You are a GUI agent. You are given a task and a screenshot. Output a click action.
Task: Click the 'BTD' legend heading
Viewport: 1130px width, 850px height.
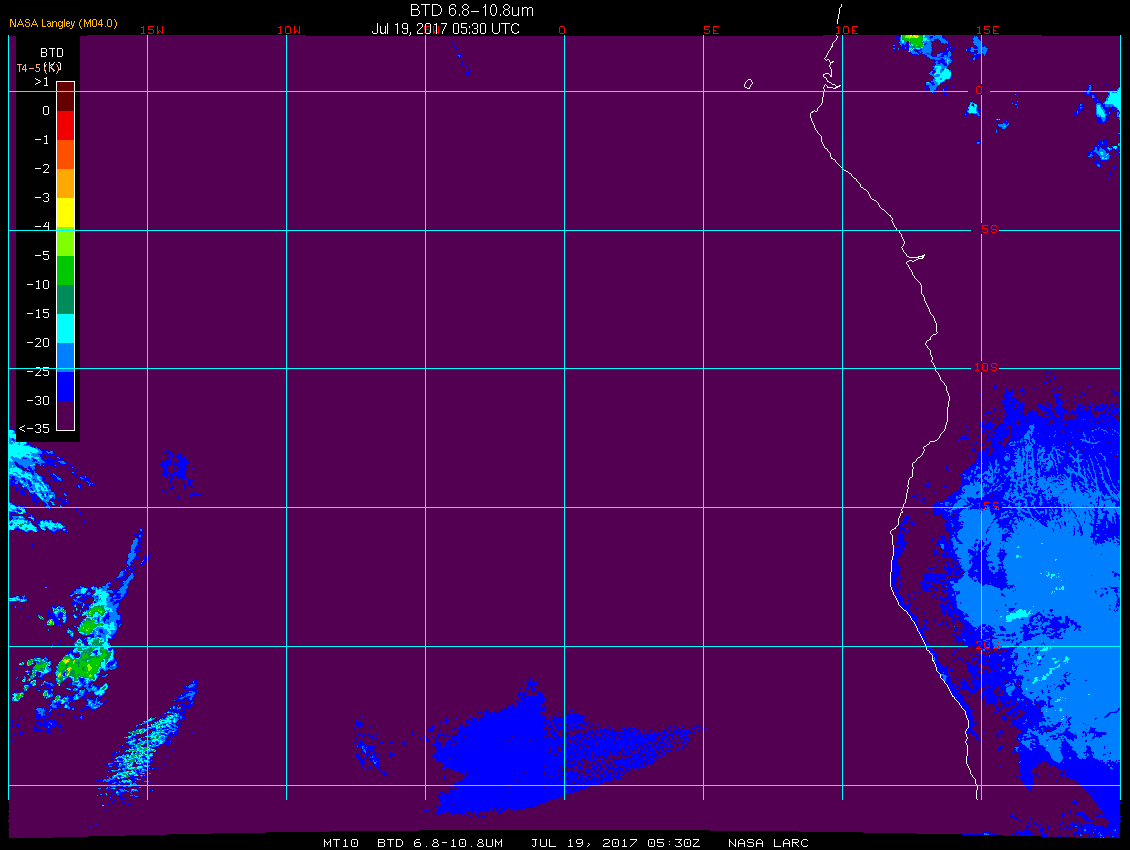coord(52,53)
